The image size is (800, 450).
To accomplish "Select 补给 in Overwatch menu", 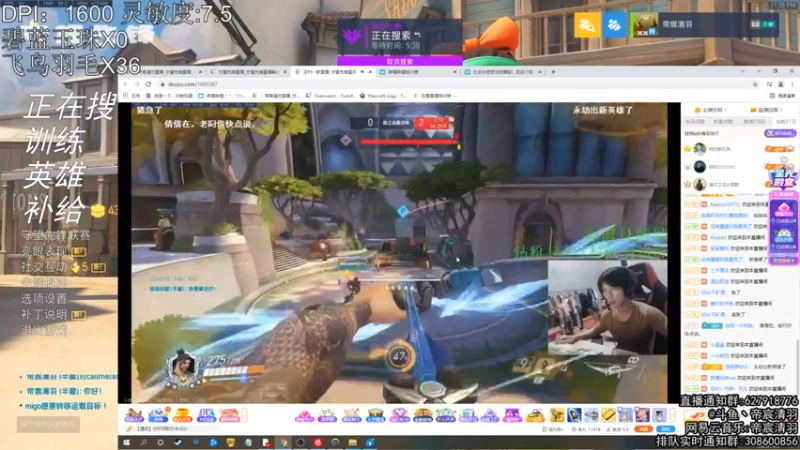I will tap(56, 209).
